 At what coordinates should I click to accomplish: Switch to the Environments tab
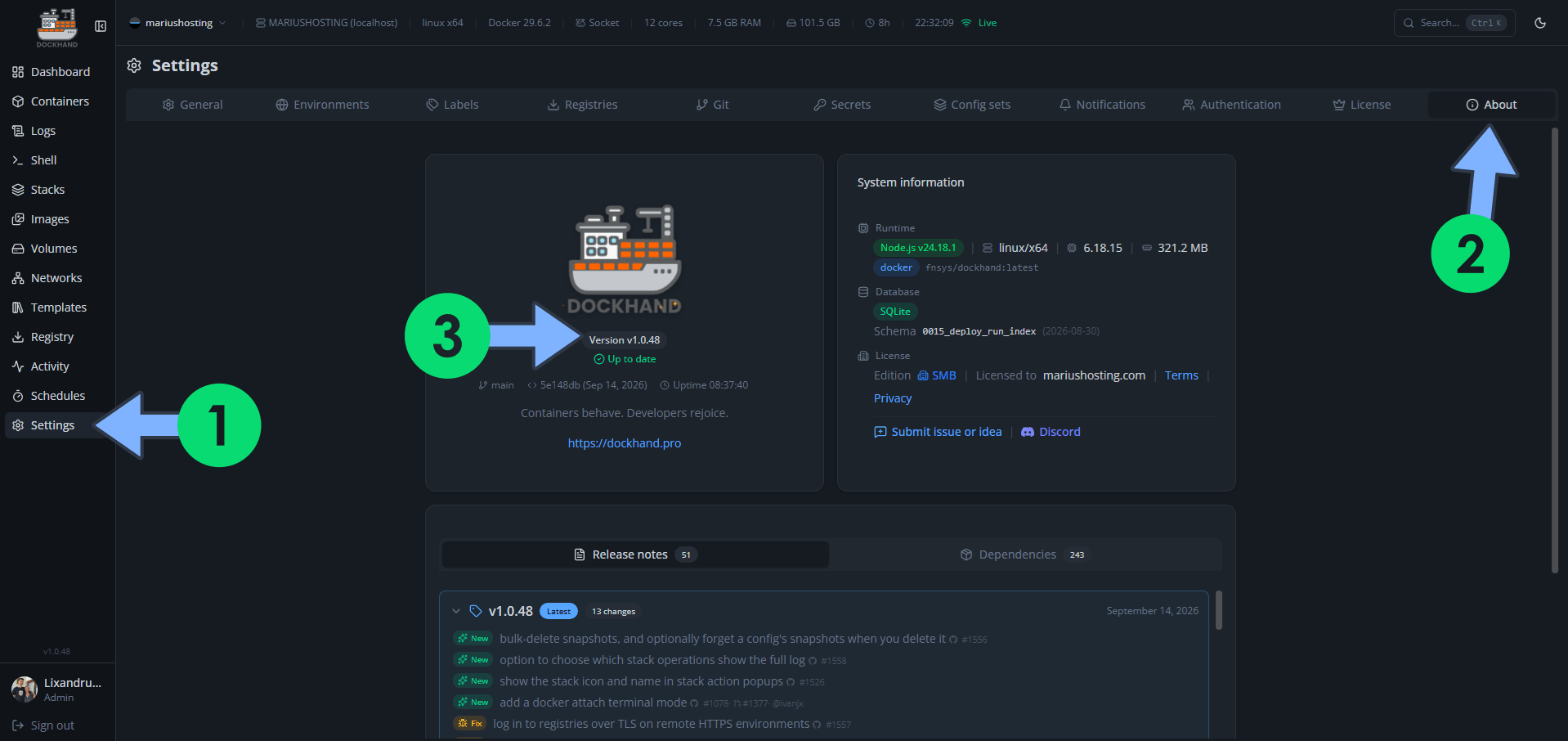point(322,105)
